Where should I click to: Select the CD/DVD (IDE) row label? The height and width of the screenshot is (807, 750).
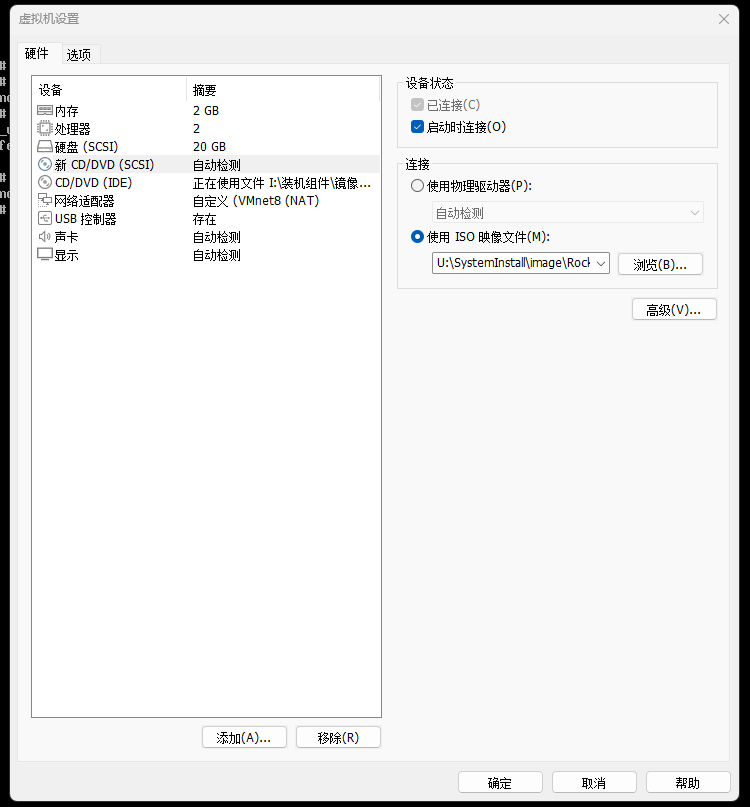(x=94, y=183)
